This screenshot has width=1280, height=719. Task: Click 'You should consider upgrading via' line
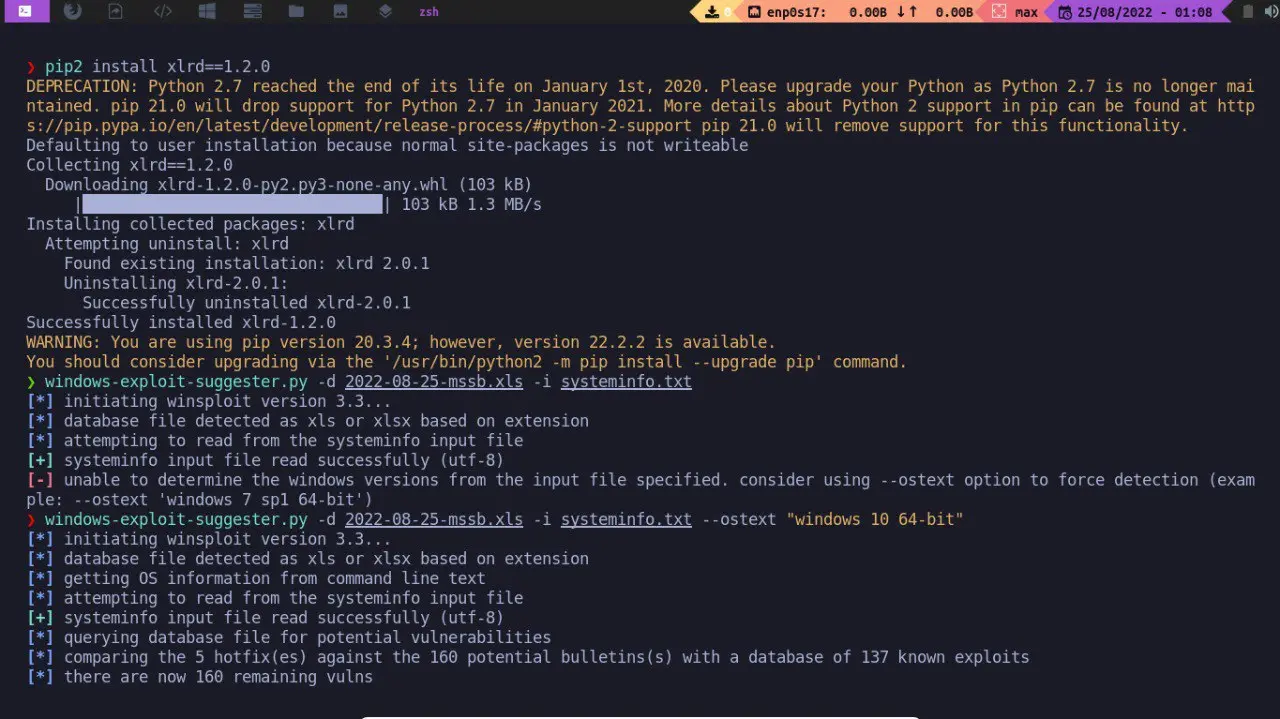(x=466, y=361)
